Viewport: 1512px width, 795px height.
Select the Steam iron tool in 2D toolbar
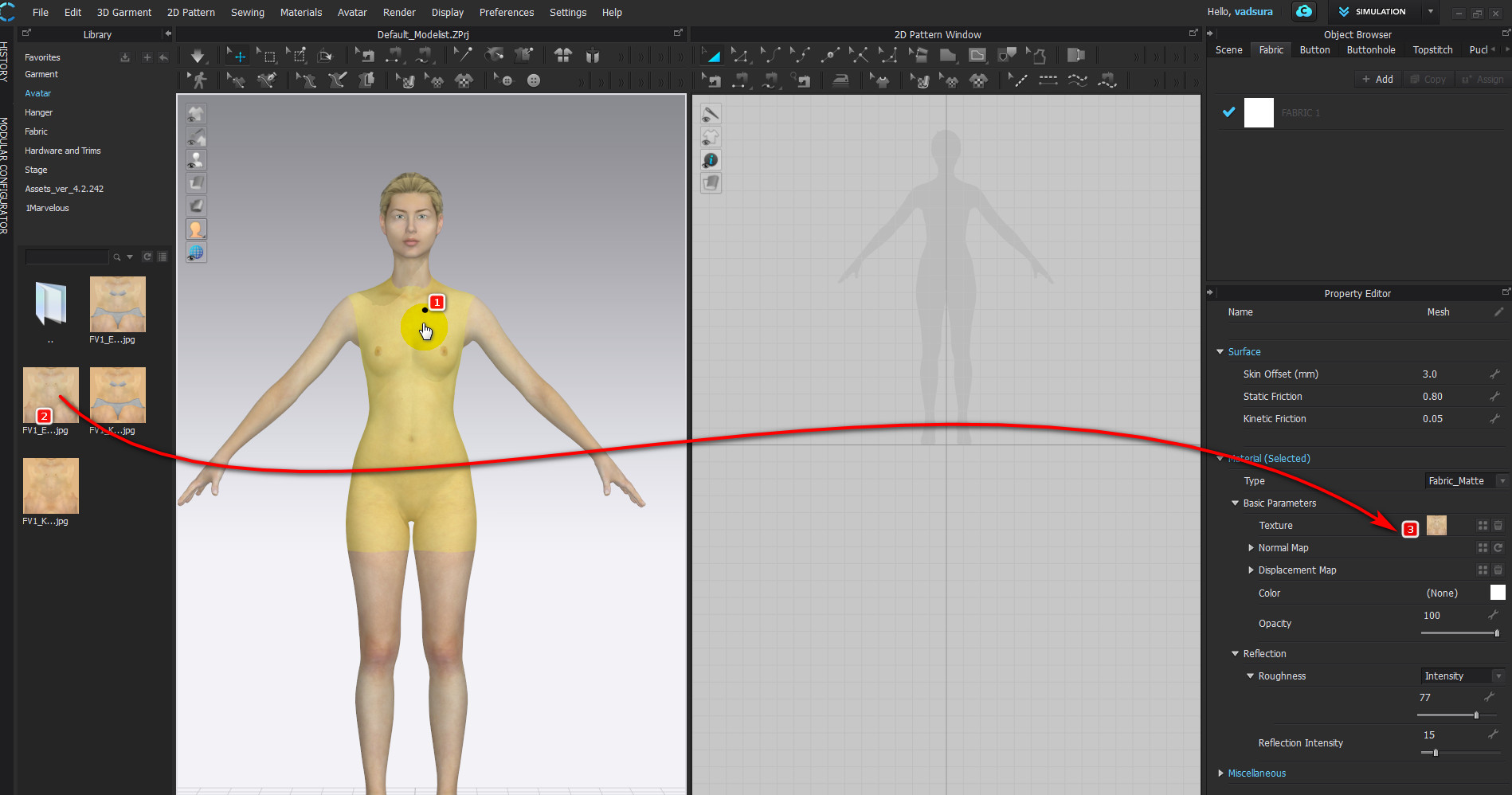840,80
